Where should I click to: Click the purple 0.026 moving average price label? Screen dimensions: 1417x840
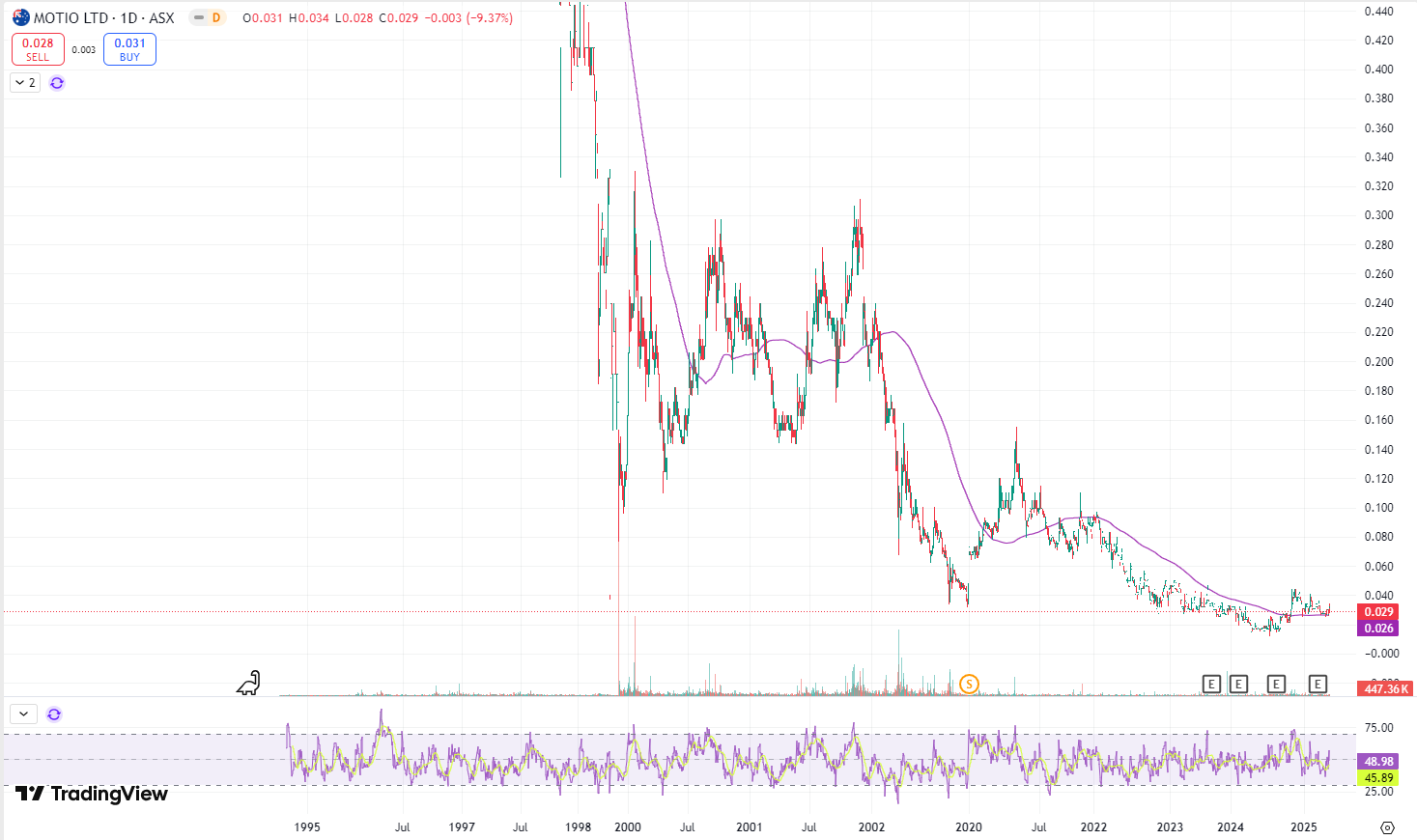(1377, 629)
